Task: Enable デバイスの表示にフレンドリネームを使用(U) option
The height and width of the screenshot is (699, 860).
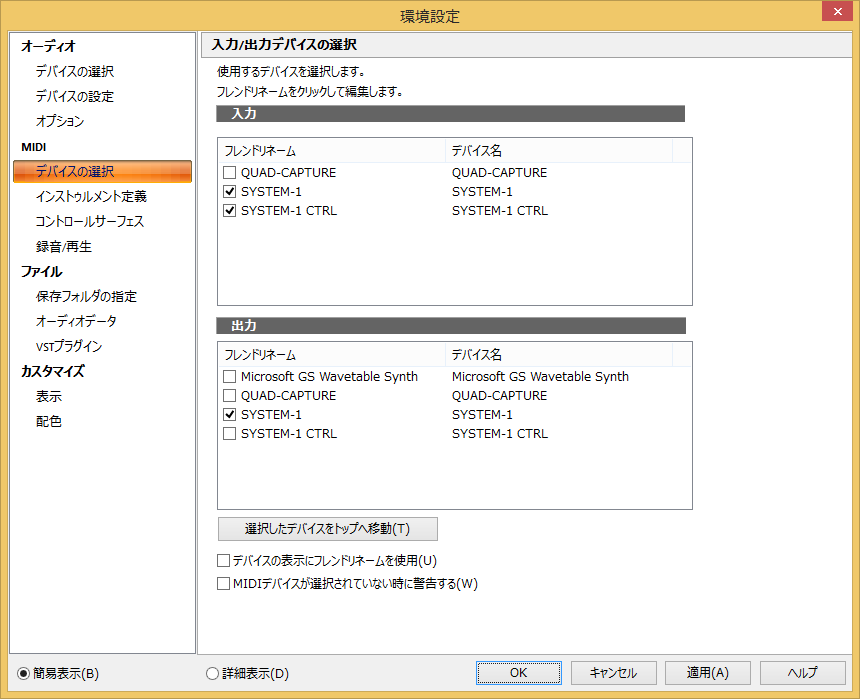Action: (x=223, y=561)
